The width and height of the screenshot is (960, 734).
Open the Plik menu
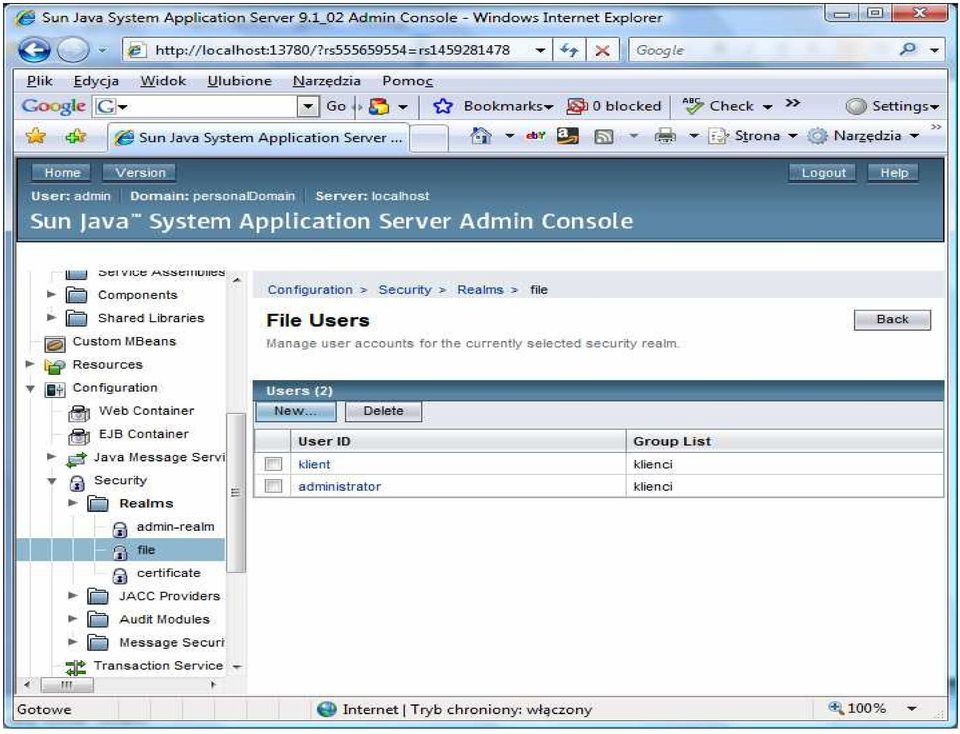click(40, 81)
